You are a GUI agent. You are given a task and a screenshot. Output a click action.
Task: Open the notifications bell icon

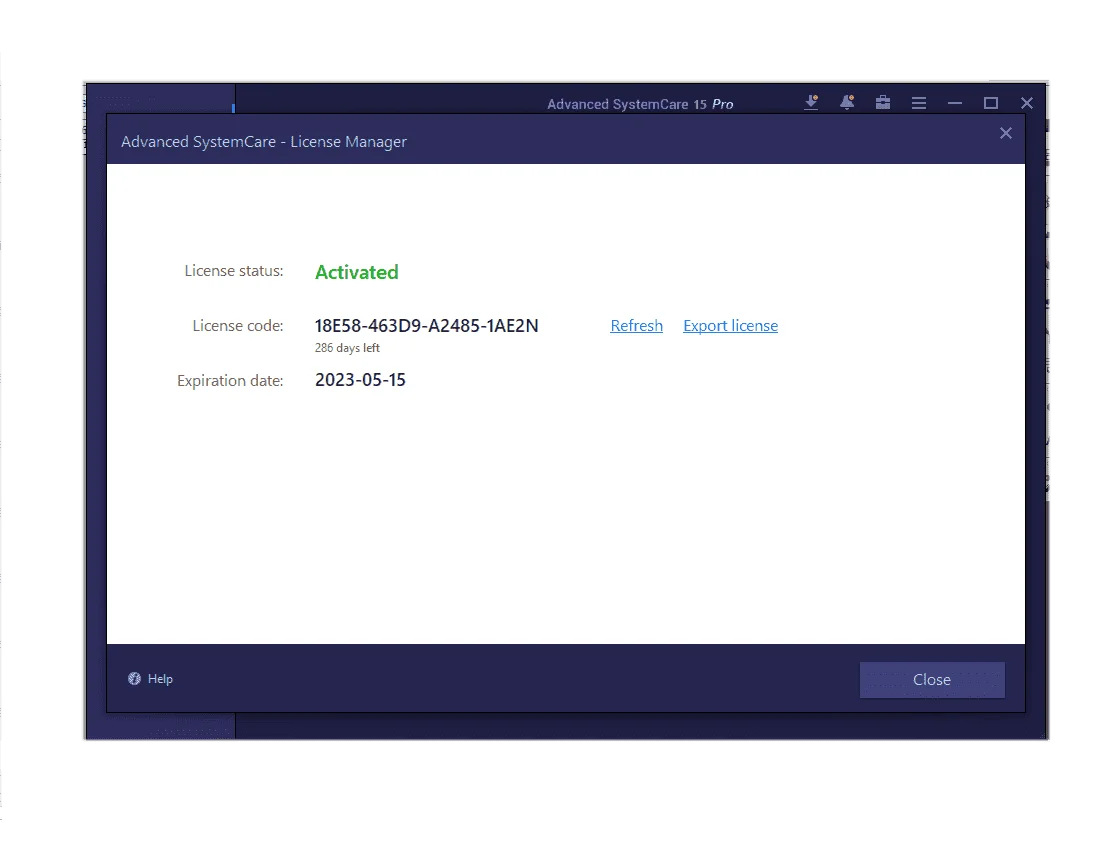point(847,103)
